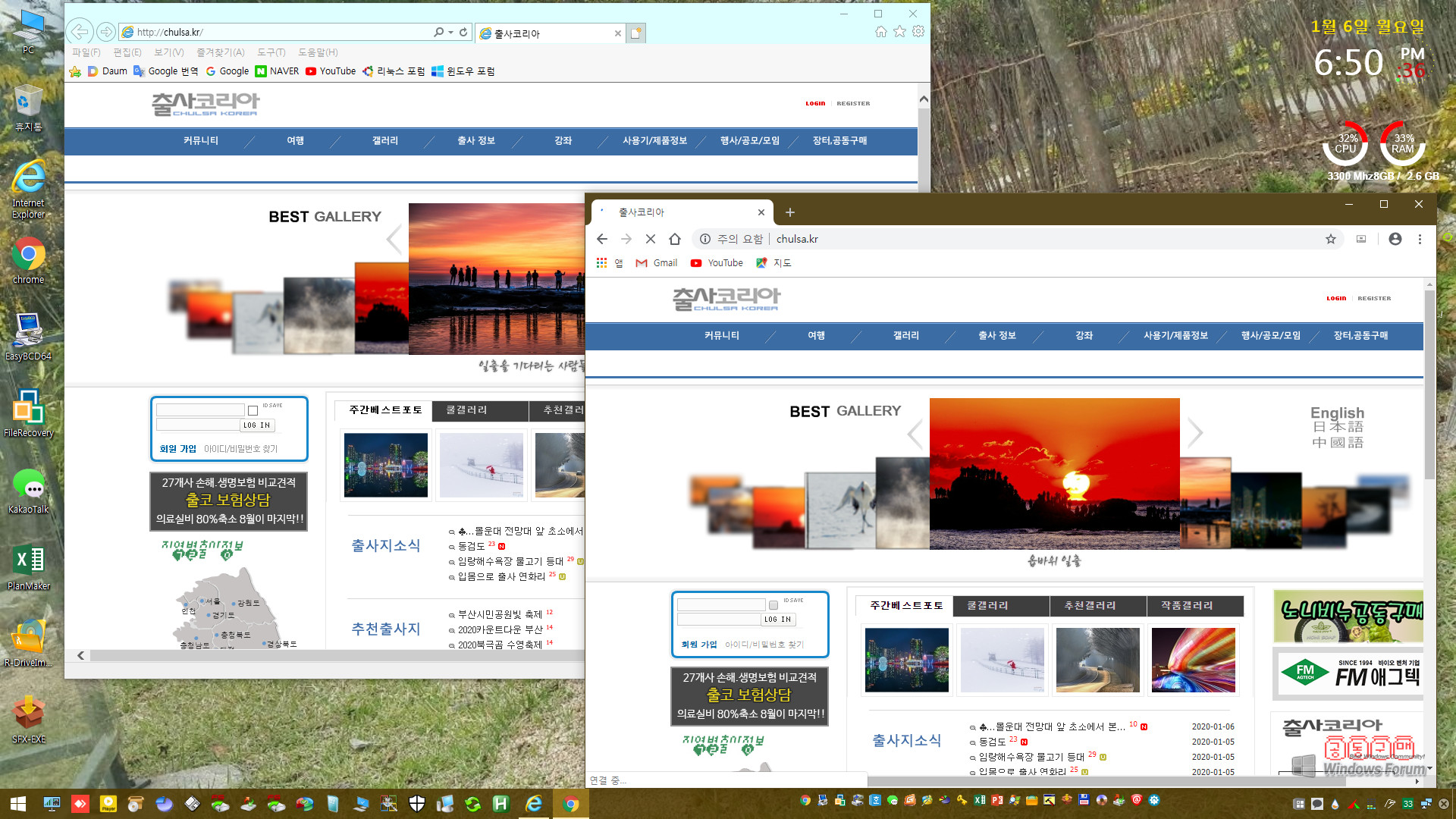Click REGISTER link in Chrome page header
This screenshot has width=1456, height=819.
pyautogui.click(x=1374, y=298)
